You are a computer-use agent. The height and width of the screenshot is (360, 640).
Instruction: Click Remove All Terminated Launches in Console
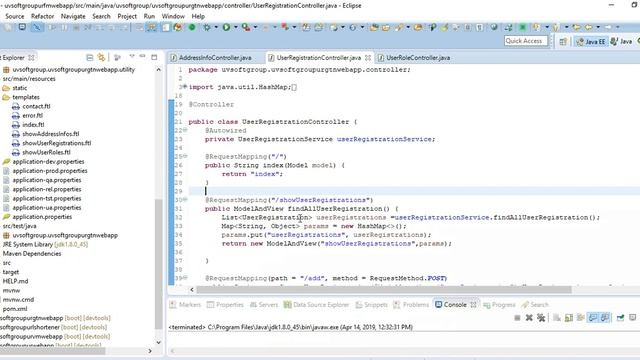(x=541, y=318)
